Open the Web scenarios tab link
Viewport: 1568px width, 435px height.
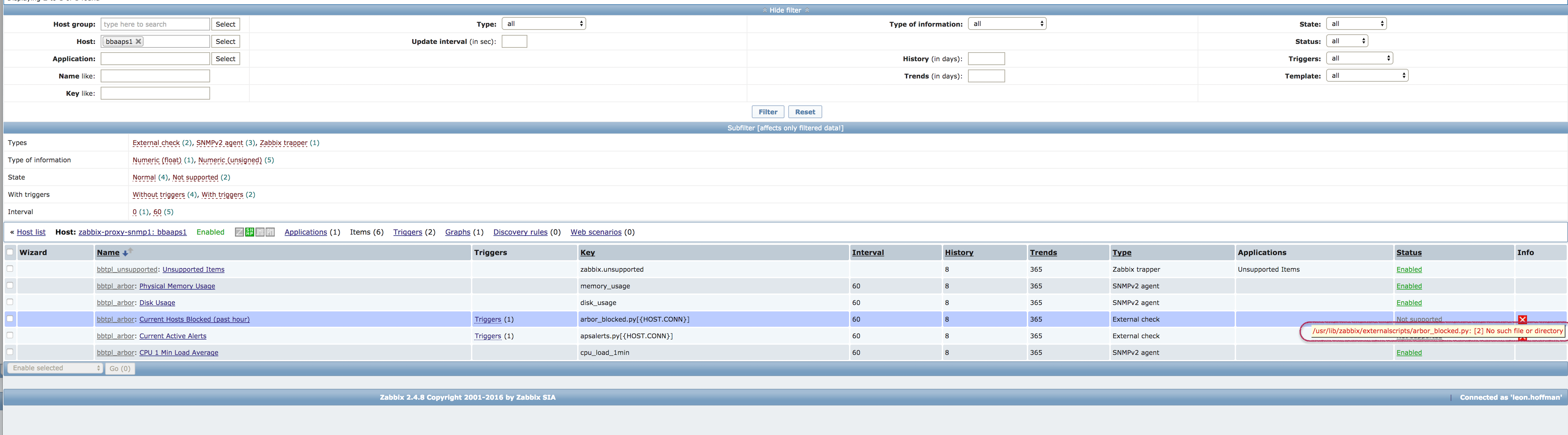(596, 232)
